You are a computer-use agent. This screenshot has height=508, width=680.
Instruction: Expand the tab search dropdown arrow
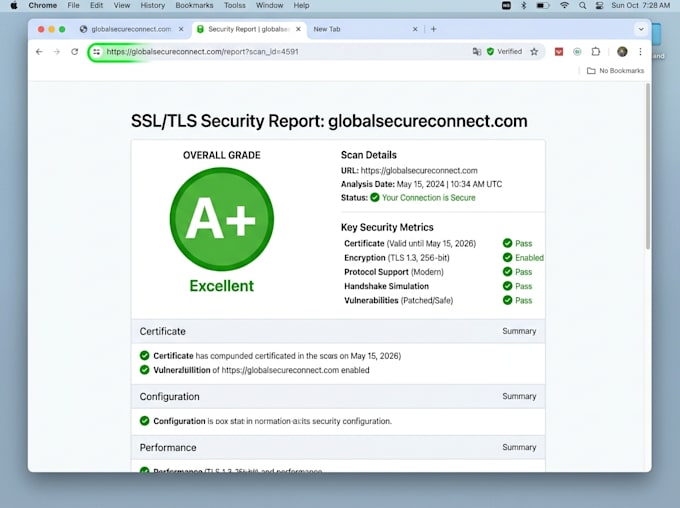641,29
